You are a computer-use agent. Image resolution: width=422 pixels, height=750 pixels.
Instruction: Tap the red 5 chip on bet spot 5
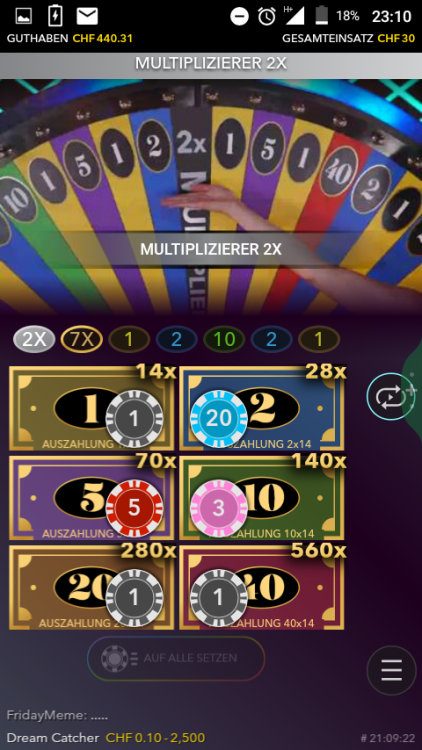134,508
